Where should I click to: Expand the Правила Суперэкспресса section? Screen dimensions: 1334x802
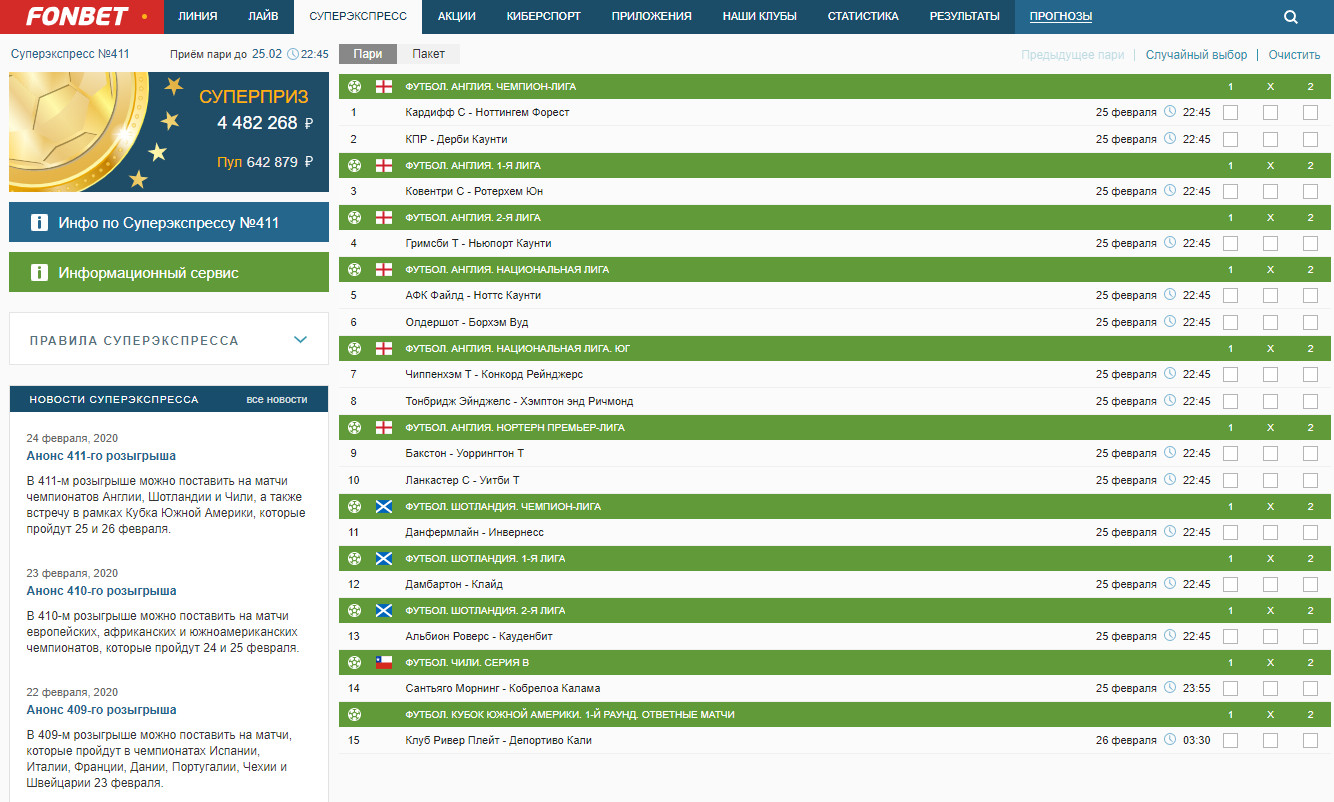pyautogui.click(x=169, y=339)
